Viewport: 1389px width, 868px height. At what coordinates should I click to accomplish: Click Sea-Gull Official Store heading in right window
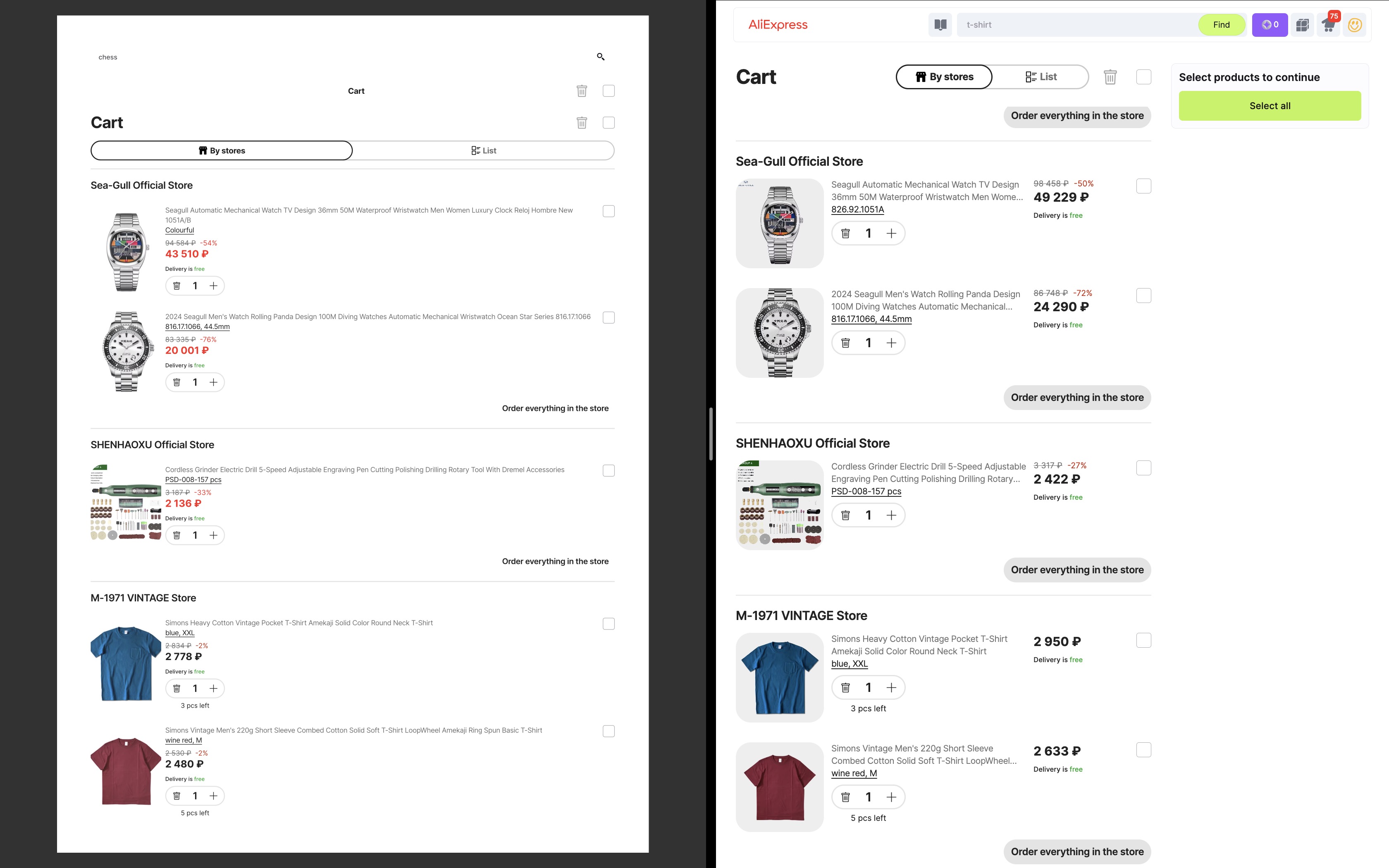[799, 161]
